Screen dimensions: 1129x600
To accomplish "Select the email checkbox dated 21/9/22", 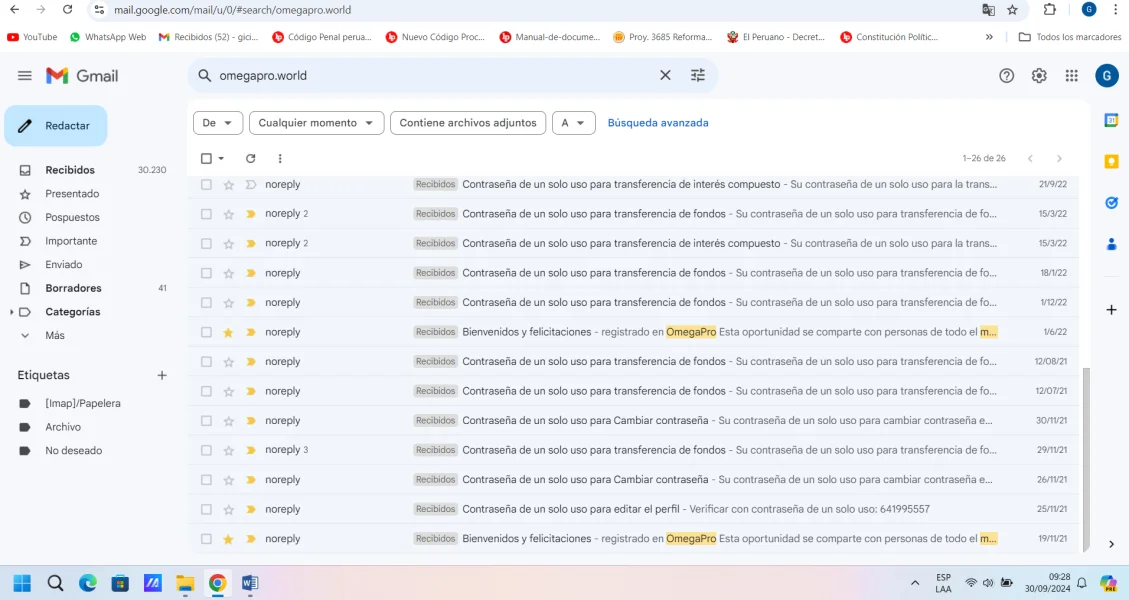I will point(207,184).
